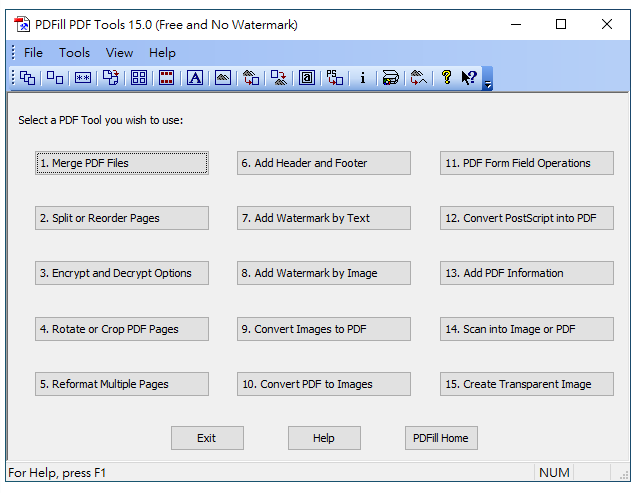Open the Help menu

coord(162,53)
